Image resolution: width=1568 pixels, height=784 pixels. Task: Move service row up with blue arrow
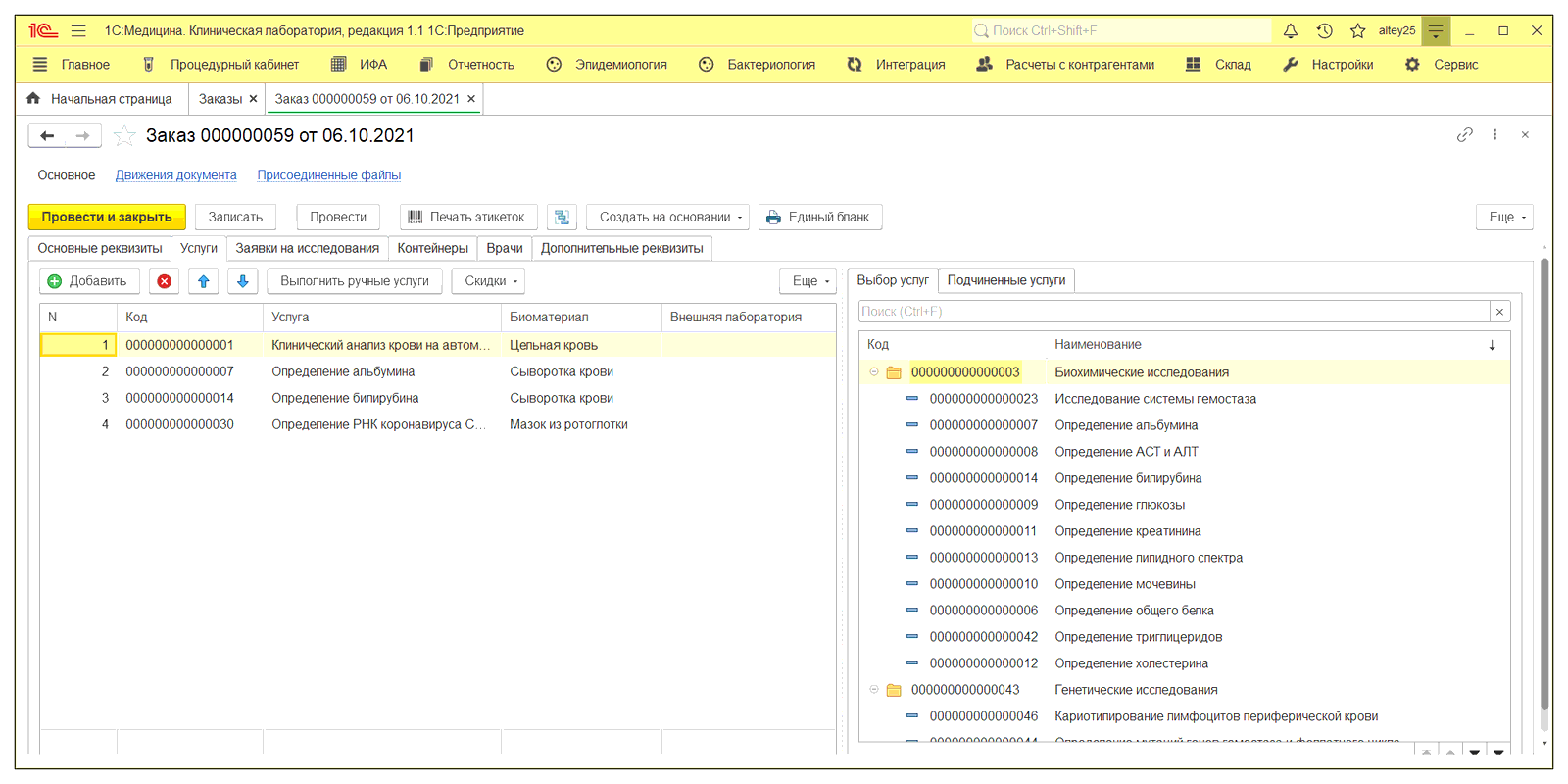pyautogui.click(x=204, y=281)
